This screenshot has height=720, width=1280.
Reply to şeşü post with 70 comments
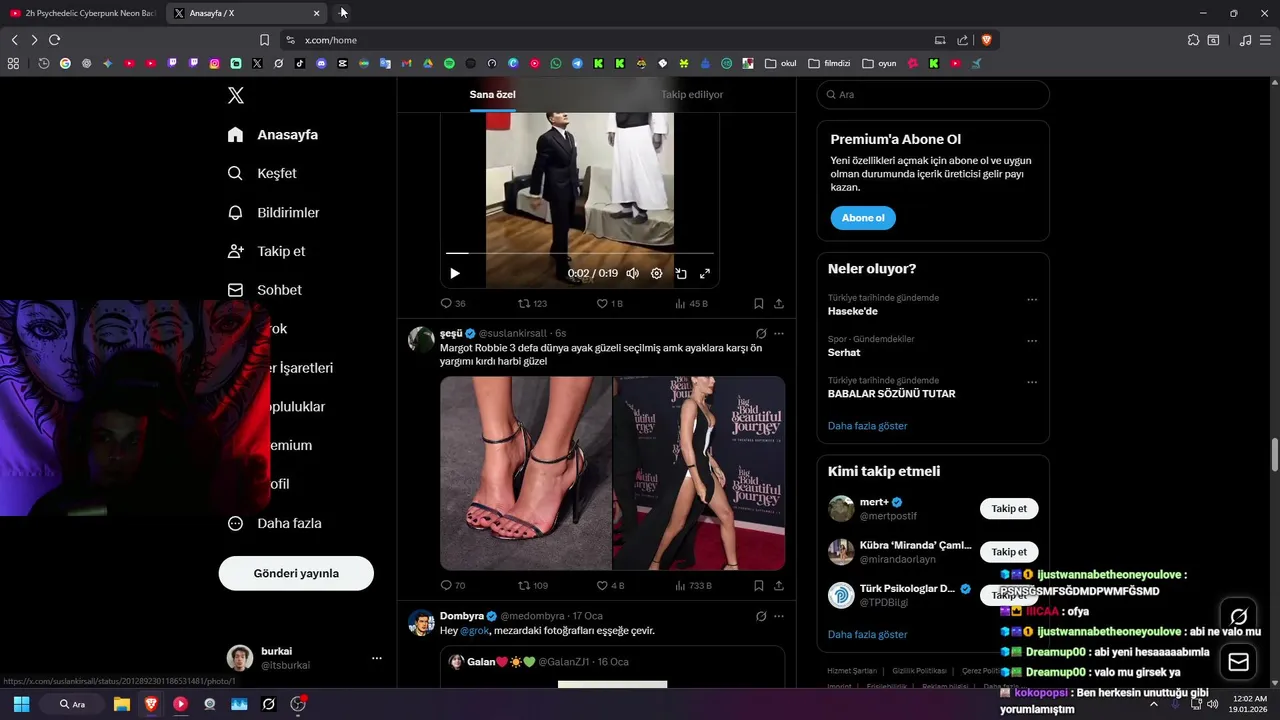[x=453, y=585]
